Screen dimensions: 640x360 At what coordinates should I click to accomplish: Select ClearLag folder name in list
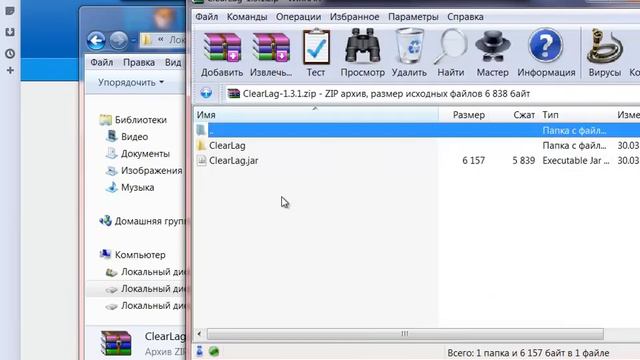pos(227,145)
